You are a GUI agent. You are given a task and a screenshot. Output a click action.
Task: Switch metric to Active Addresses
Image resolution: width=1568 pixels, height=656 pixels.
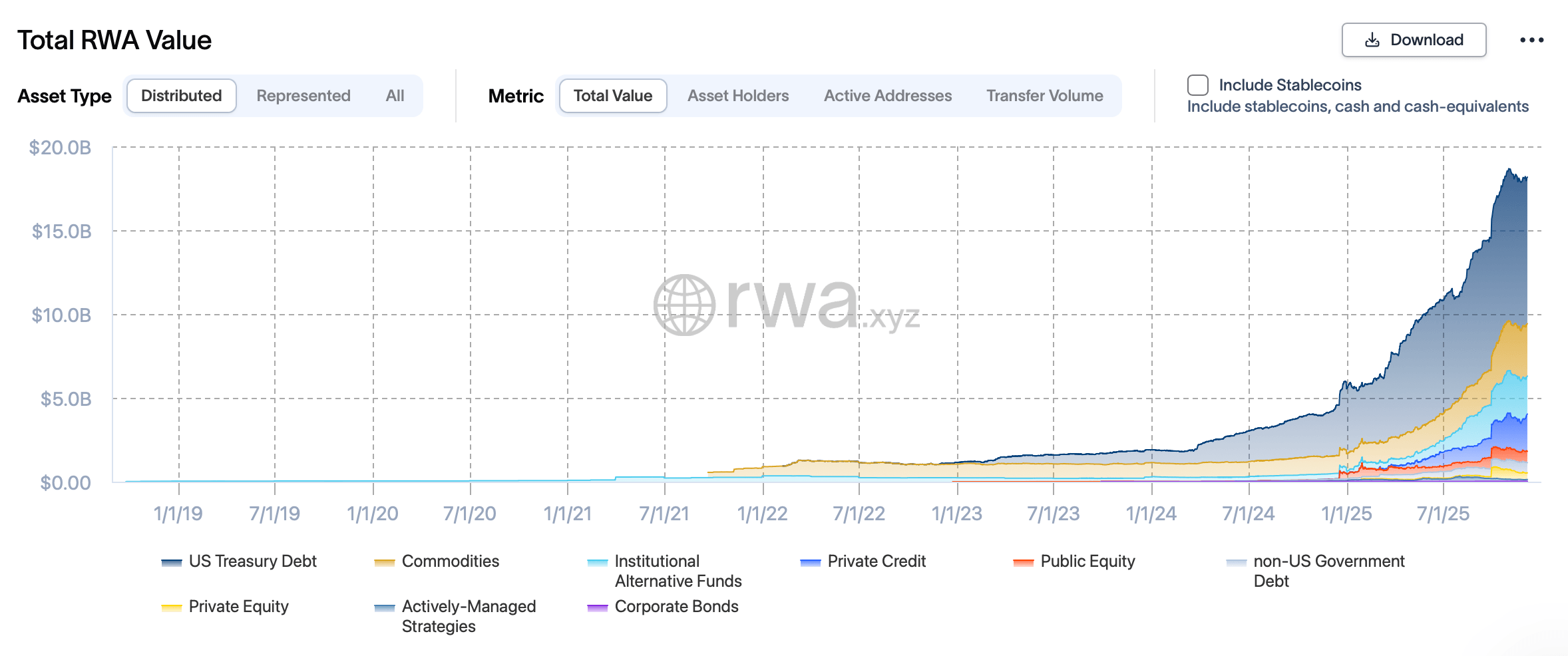[x=887, y=95]
